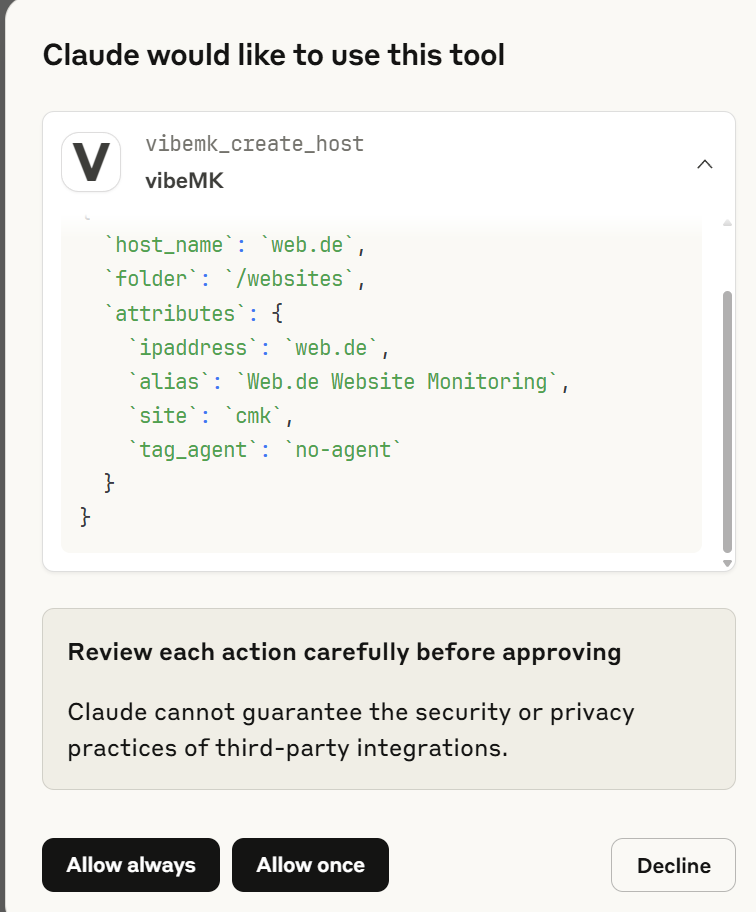Click the site cmk parameter line

click(x=213, y=416)
